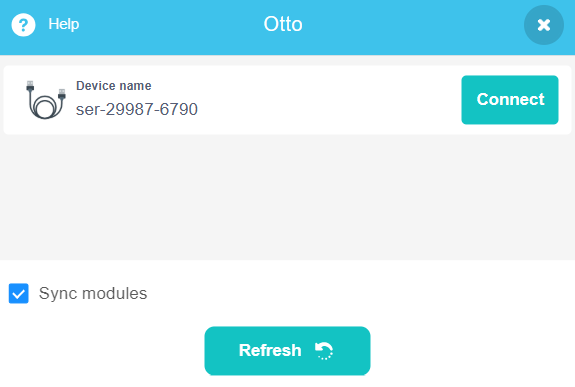
Task: Toggle module syncing via blue checkmark box
Action: (x=19, y=293)
